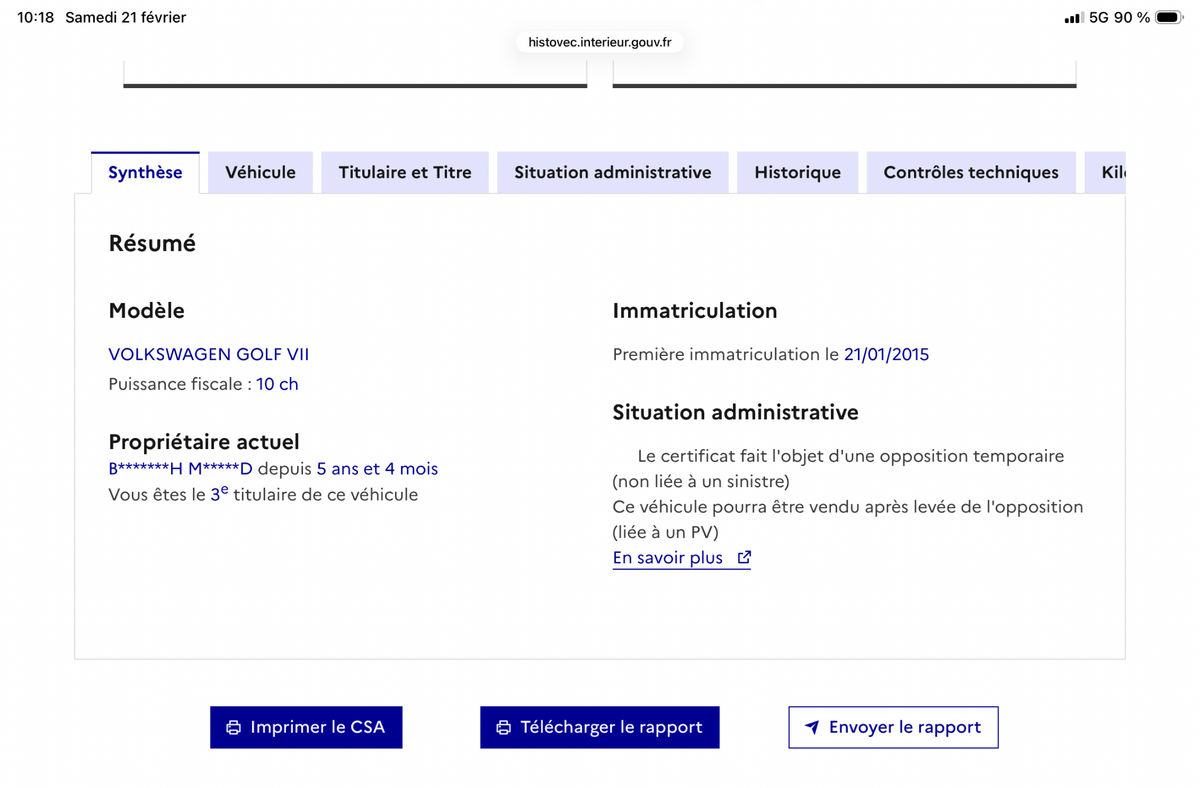1200x788 pixels.
Task: Click printer icon in Télécharger le rapport
Action: coord(504,727)
